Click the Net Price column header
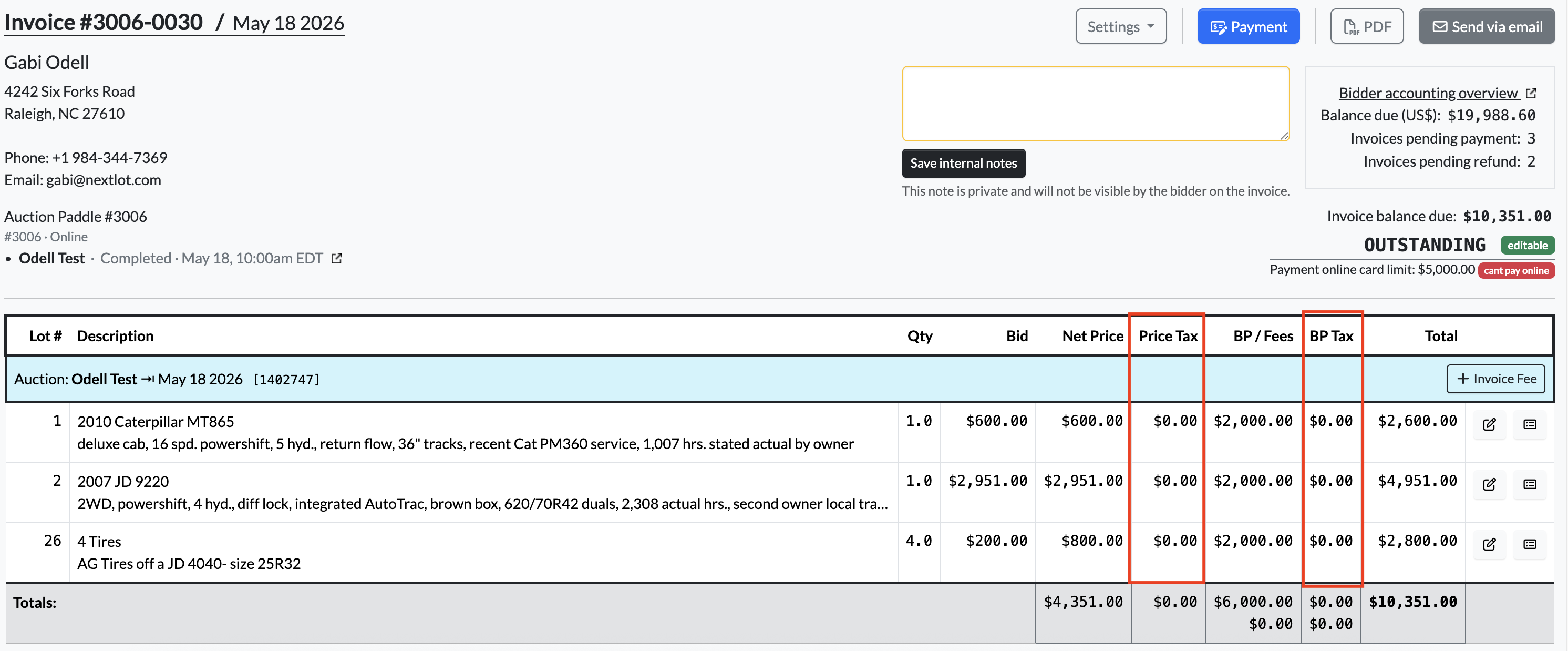 1092,336
